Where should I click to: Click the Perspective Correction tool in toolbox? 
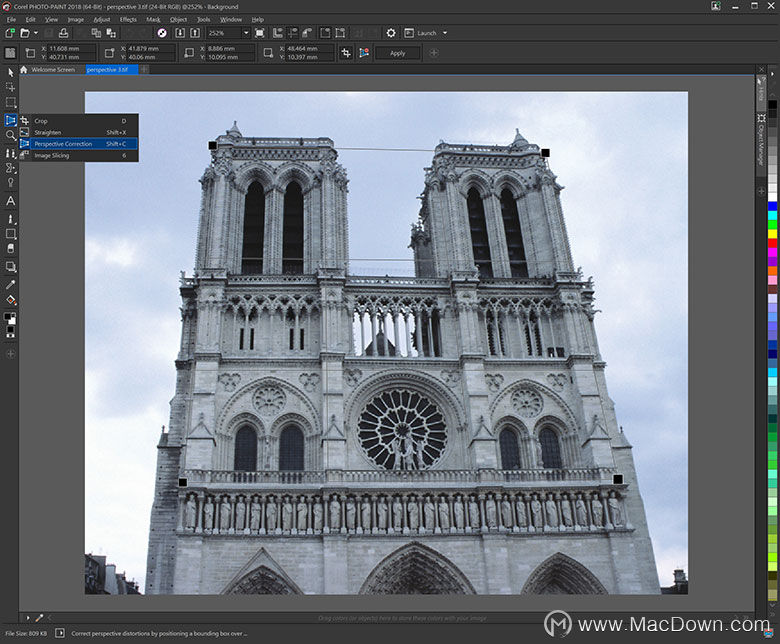(10, 120)
